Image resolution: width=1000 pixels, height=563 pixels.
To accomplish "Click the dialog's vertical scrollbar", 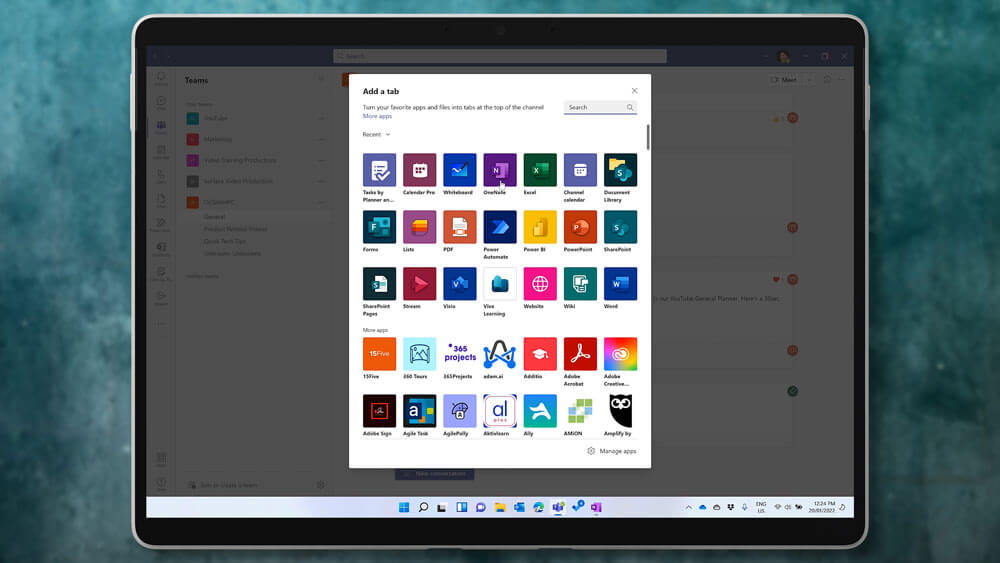I will [648, 137].
